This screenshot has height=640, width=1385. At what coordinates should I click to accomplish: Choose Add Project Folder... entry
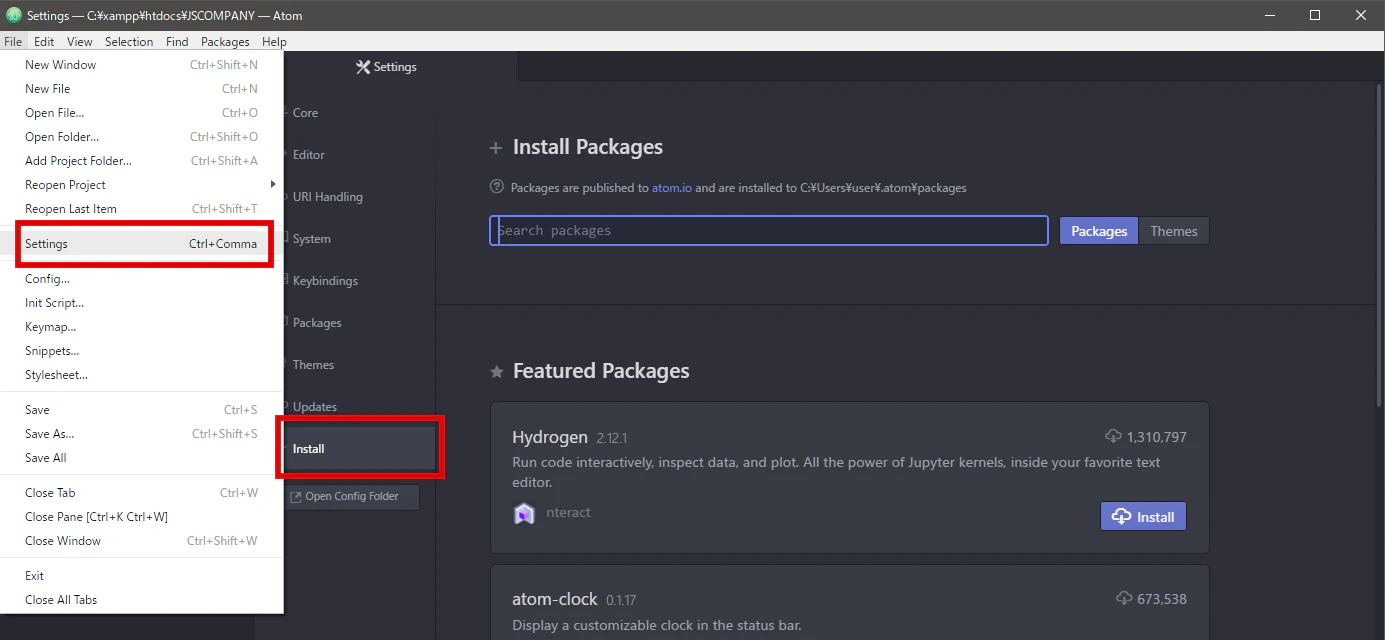(142, 161)
